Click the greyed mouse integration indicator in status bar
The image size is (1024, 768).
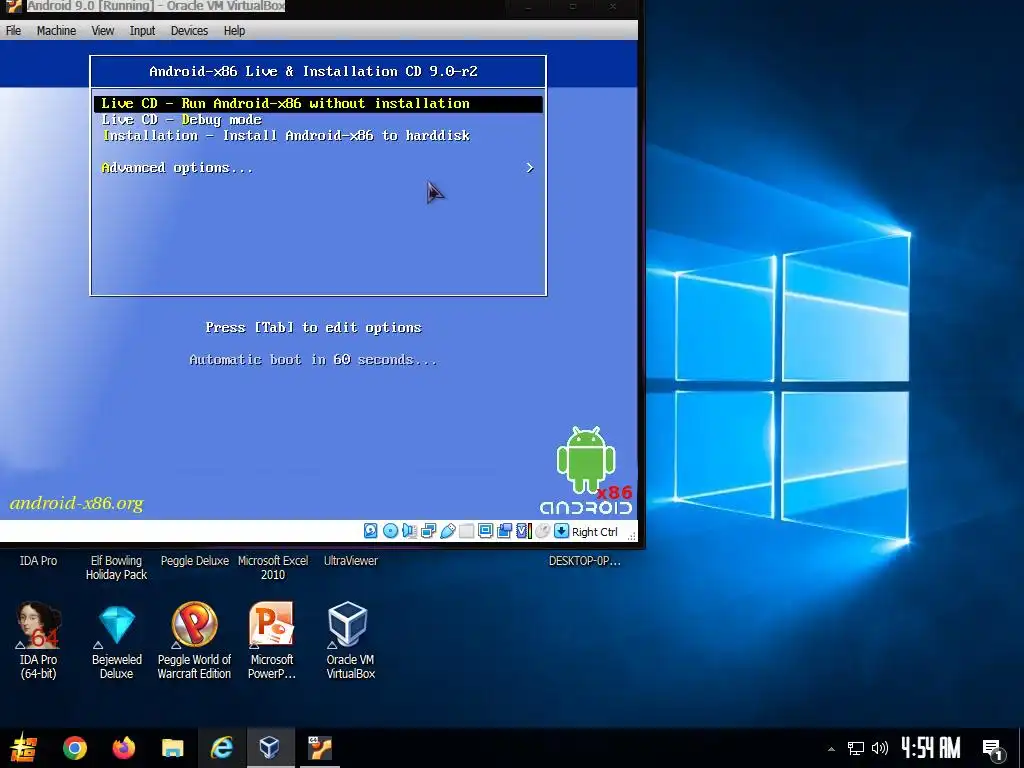coord(543,531)
